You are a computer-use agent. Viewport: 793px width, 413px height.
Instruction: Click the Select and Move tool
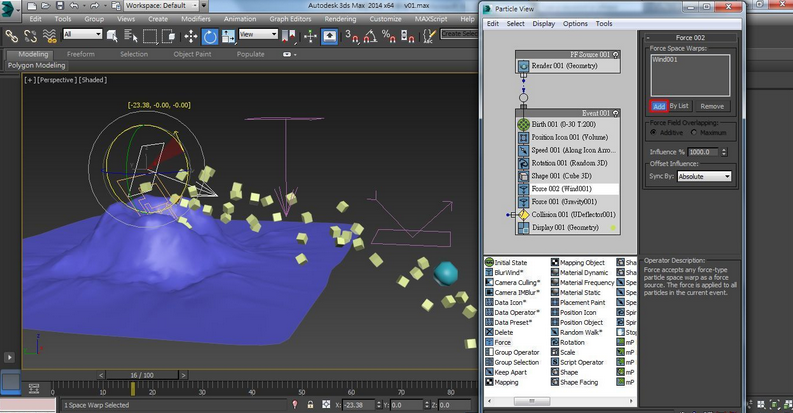tap(192, 35)
